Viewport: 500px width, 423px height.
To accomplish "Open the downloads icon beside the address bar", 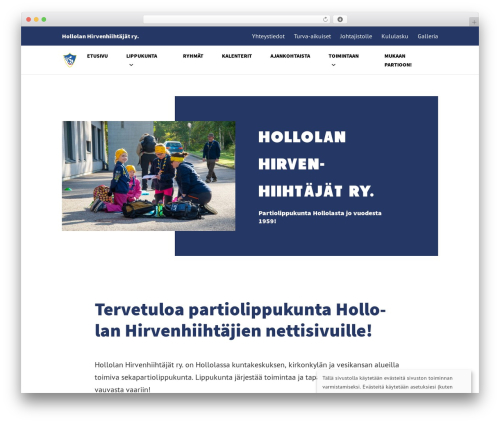I will (x=340, y=19).
